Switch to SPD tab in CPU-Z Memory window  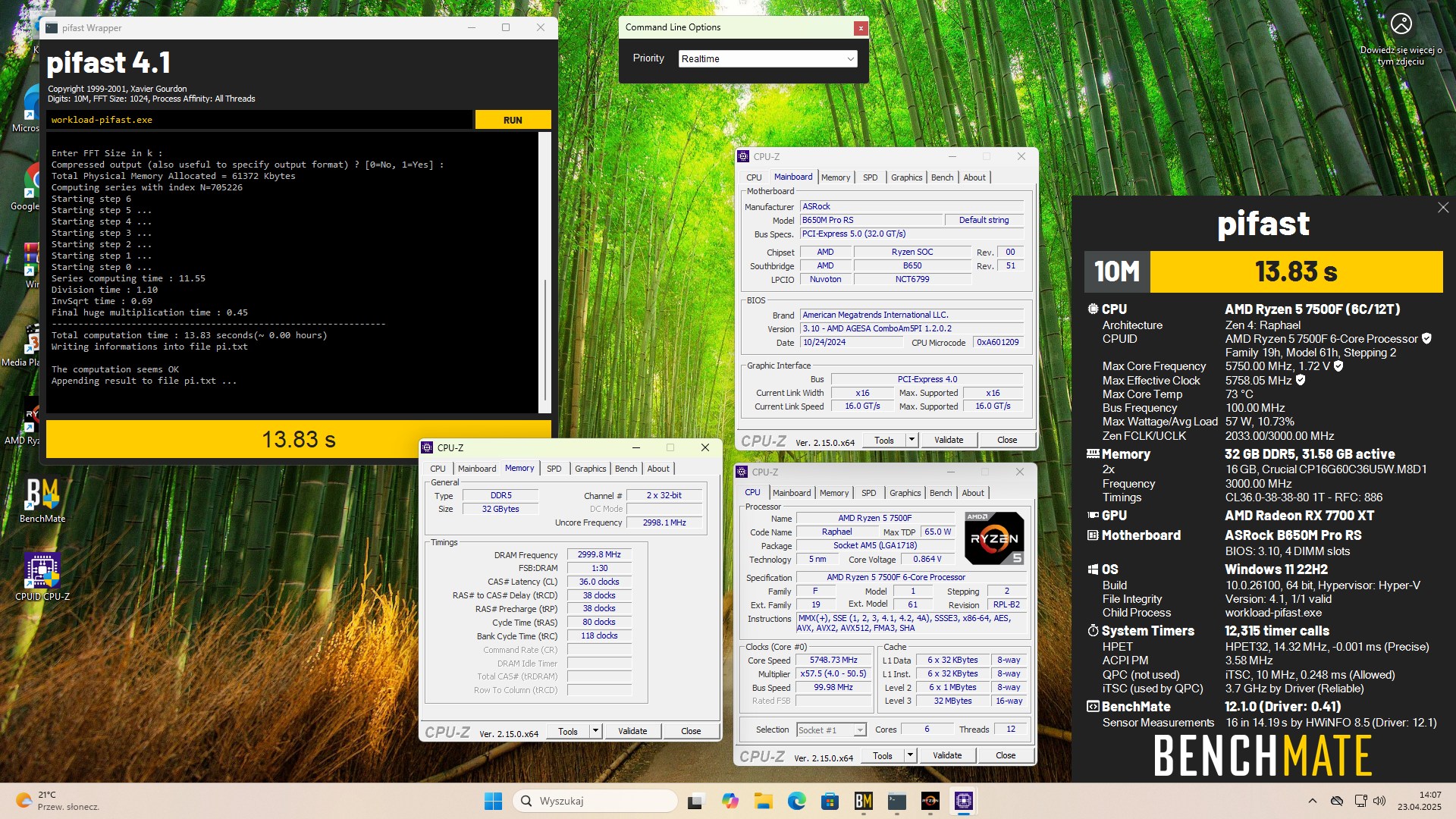pyautogui.click(x=554, y=469)
